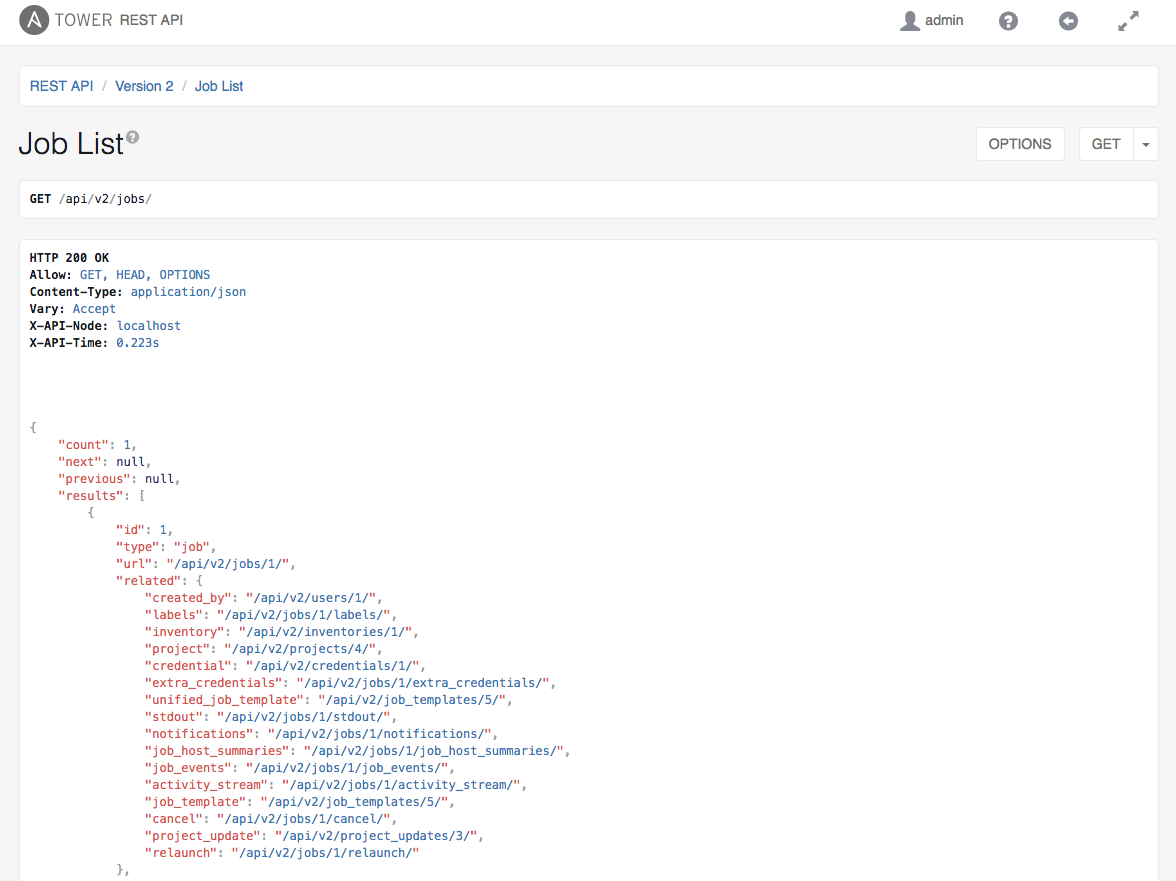1176x881 pixels.
Task: Click the "next" key in JSON
Action: tap(80, 462)
